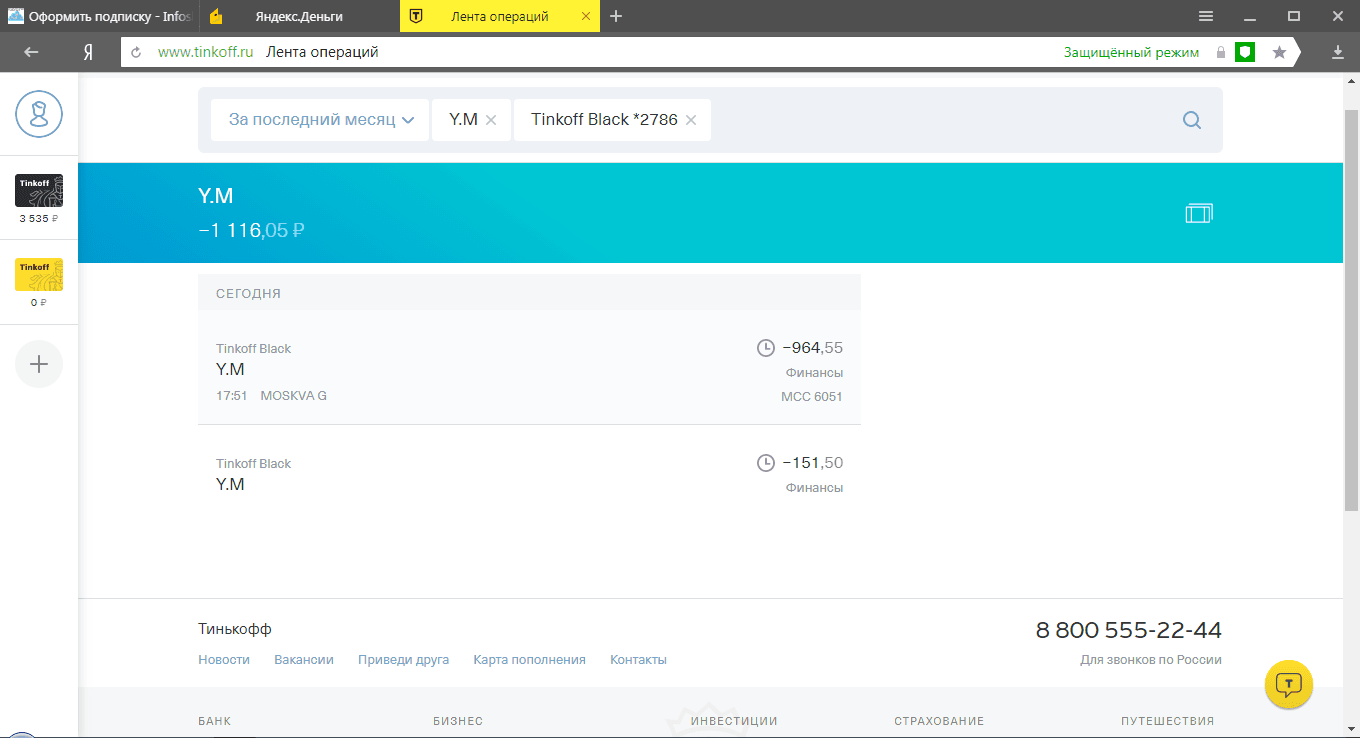Open the 'Новости' footer link
1360x738 pixels.
pos(224,660)
